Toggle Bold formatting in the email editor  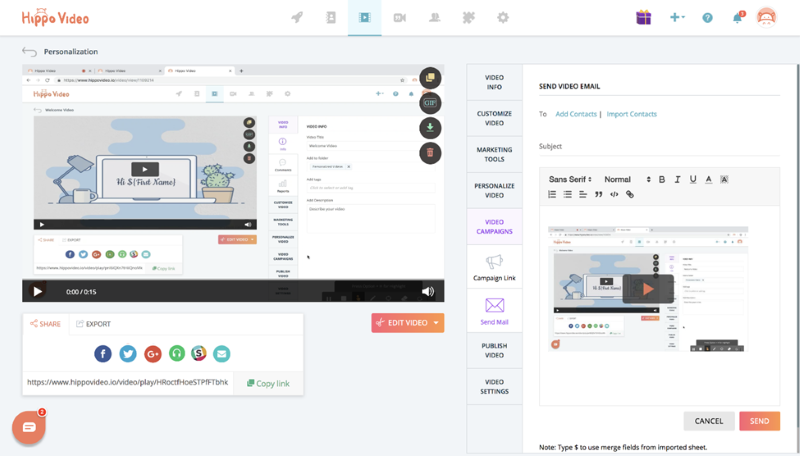(662, 180)
